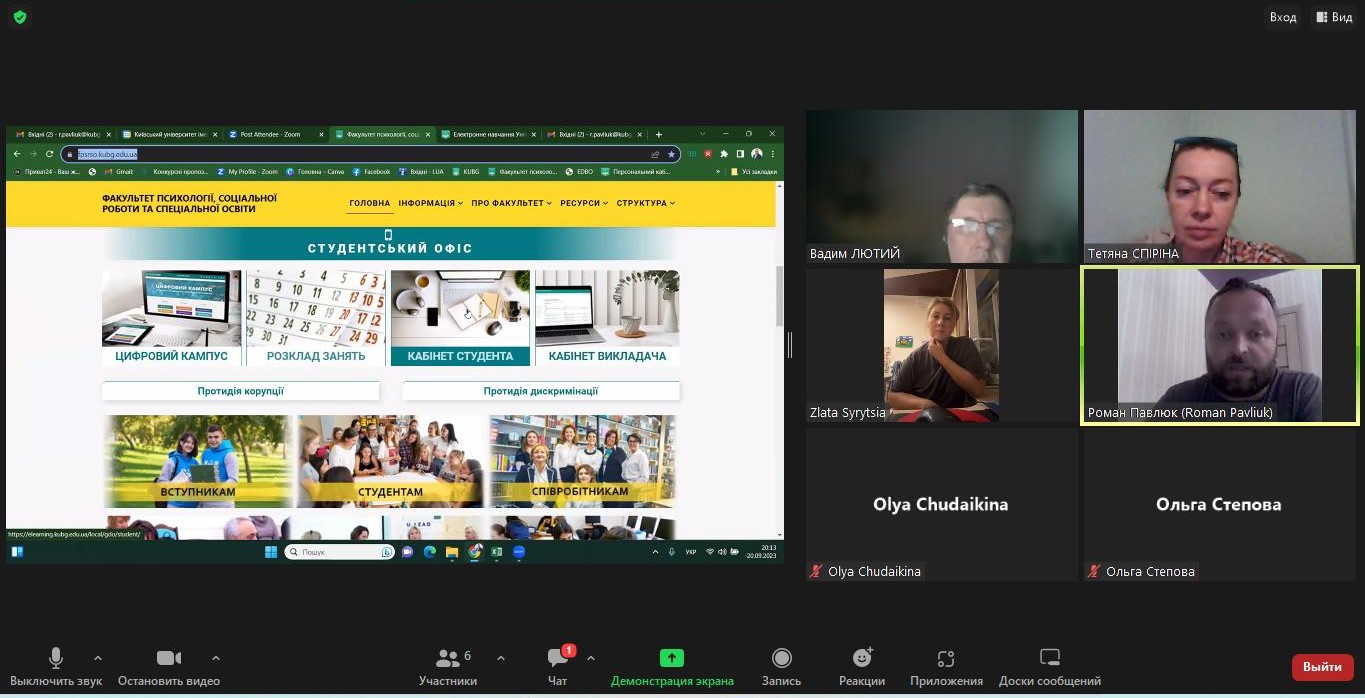Open РОЗКЛАД ЗАНЯТЬ card

coord(316,317)
